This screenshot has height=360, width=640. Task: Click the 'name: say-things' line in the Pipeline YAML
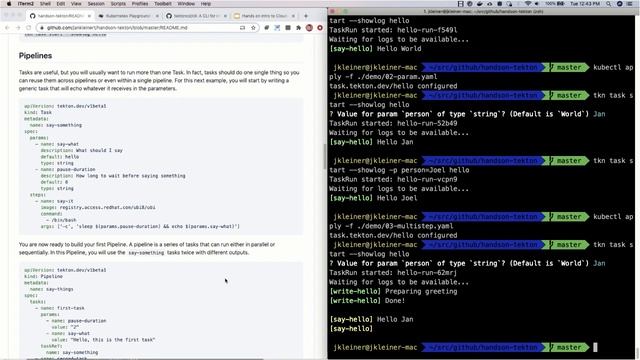point(51,289)
